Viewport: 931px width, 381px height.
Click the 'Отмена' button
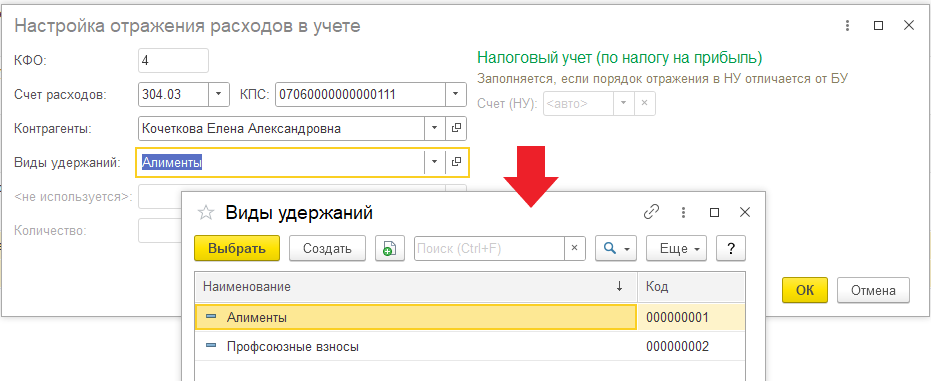(873, 290)
